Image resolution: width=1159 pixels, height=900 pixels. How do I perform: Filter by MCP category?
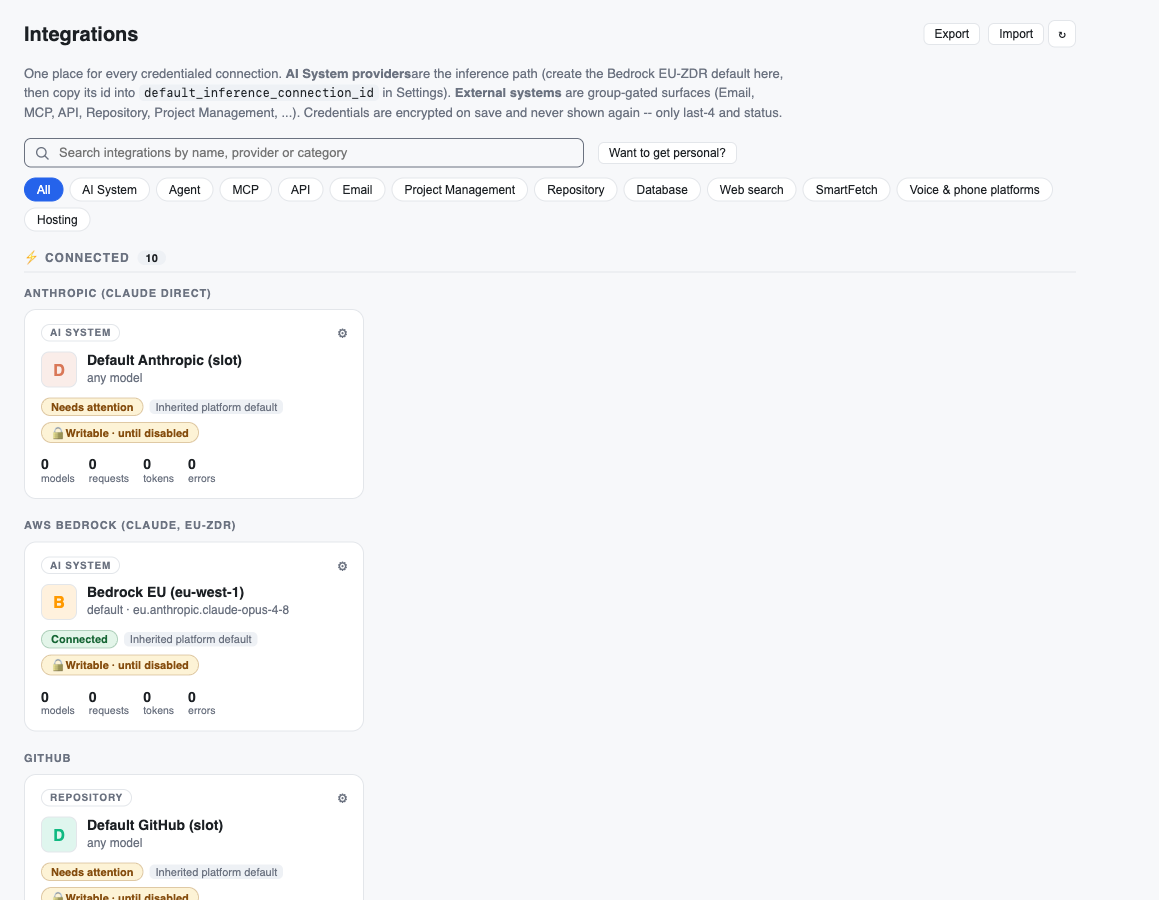click(x=245, y=190)
